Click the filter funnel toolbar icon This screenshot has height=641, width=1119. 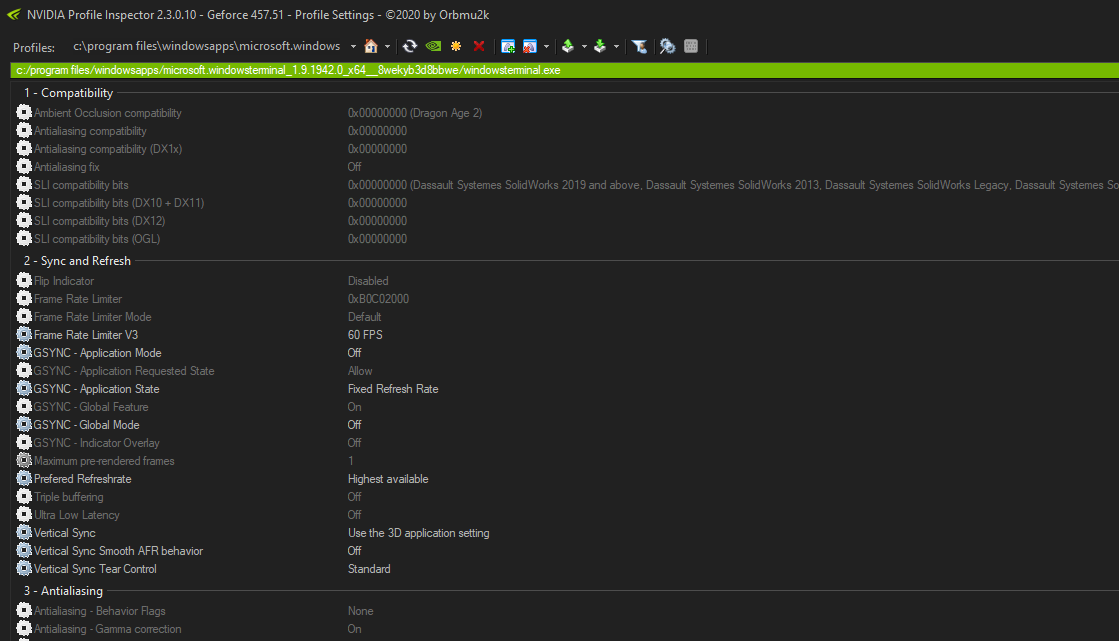641,46
